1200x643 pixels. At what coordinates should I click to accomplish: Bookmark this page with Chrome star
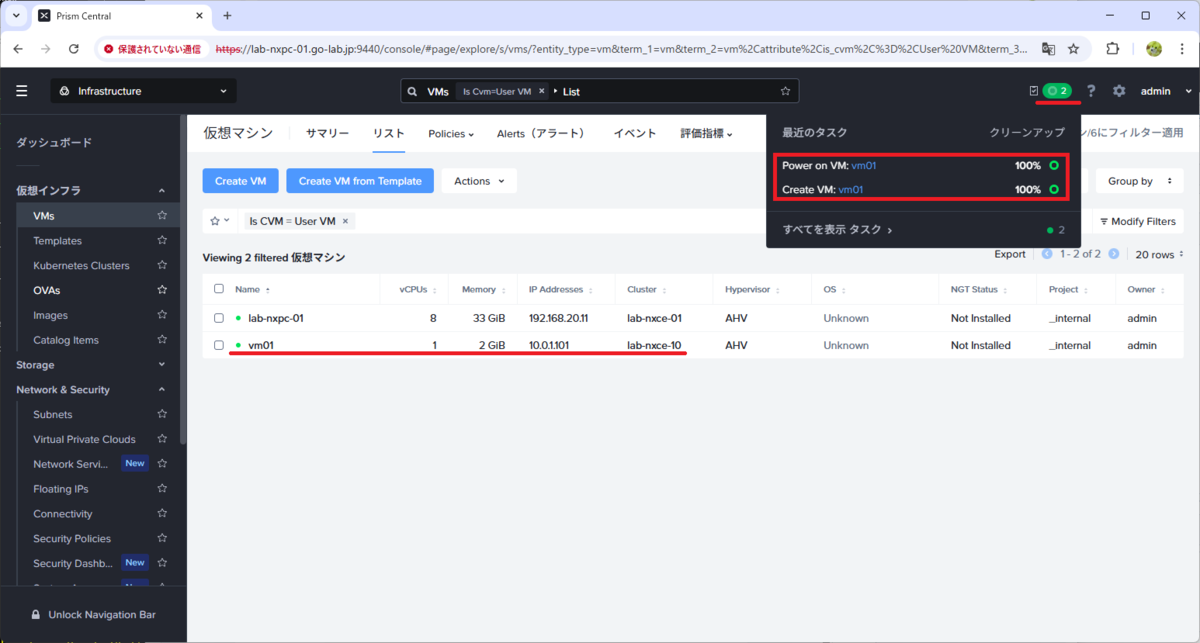1073,48
